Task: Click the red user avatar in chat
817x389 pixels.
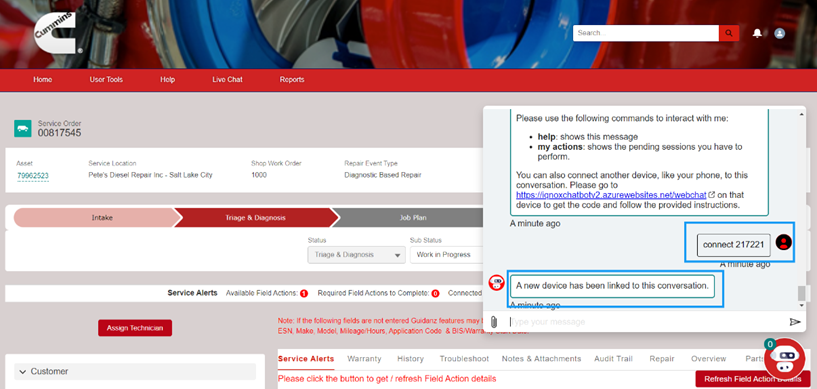Action: tap(784, 242)
